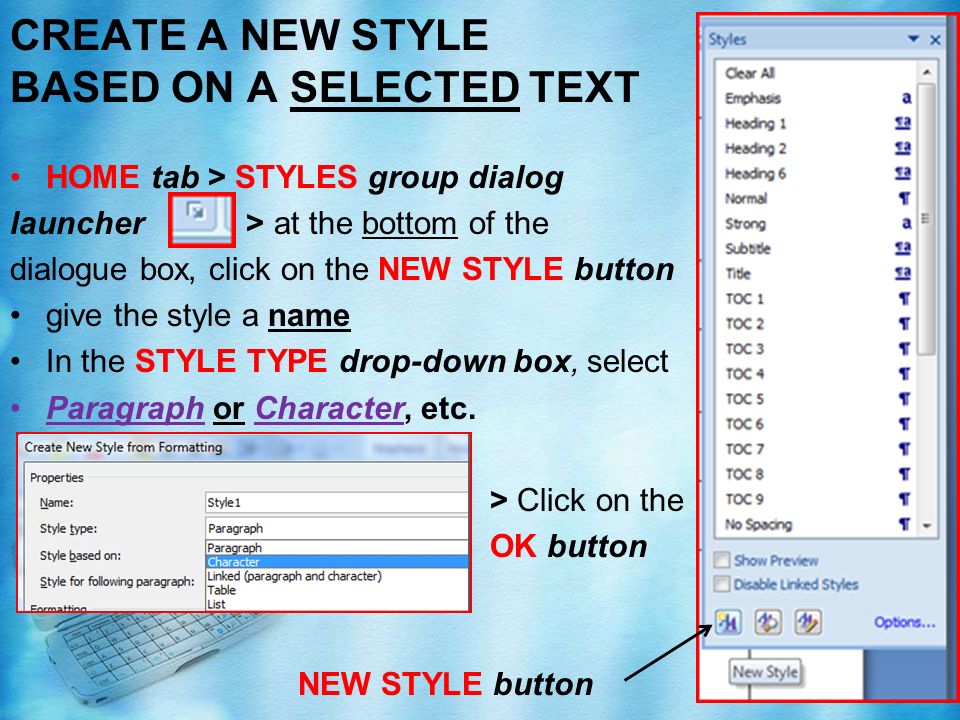This screenshot has width=960, height=720.
Task: Apply the Title style
Action: tap(818, 274)
